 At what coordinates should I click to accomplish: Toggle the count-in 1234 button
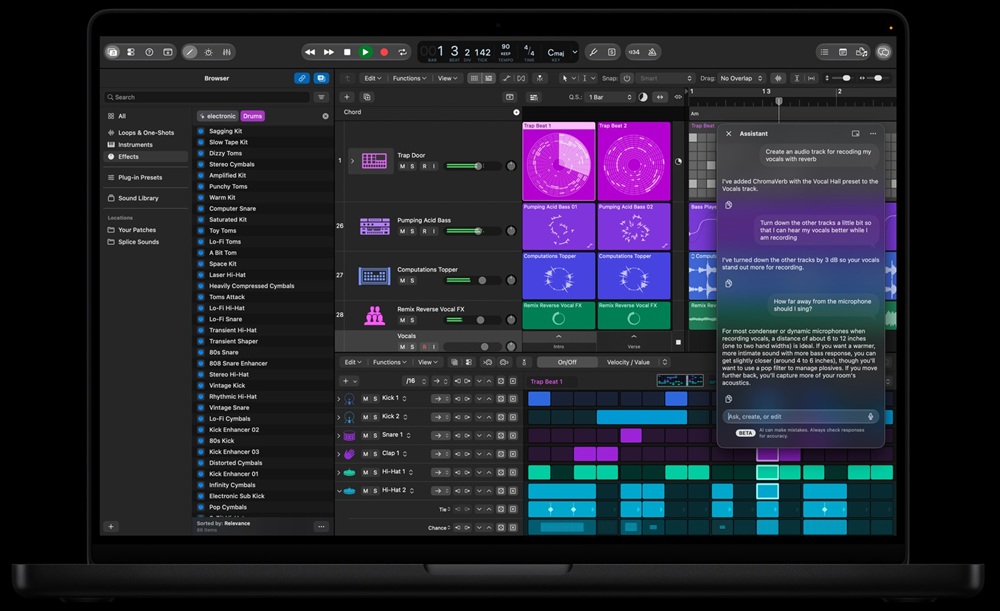tap(634, 52)
